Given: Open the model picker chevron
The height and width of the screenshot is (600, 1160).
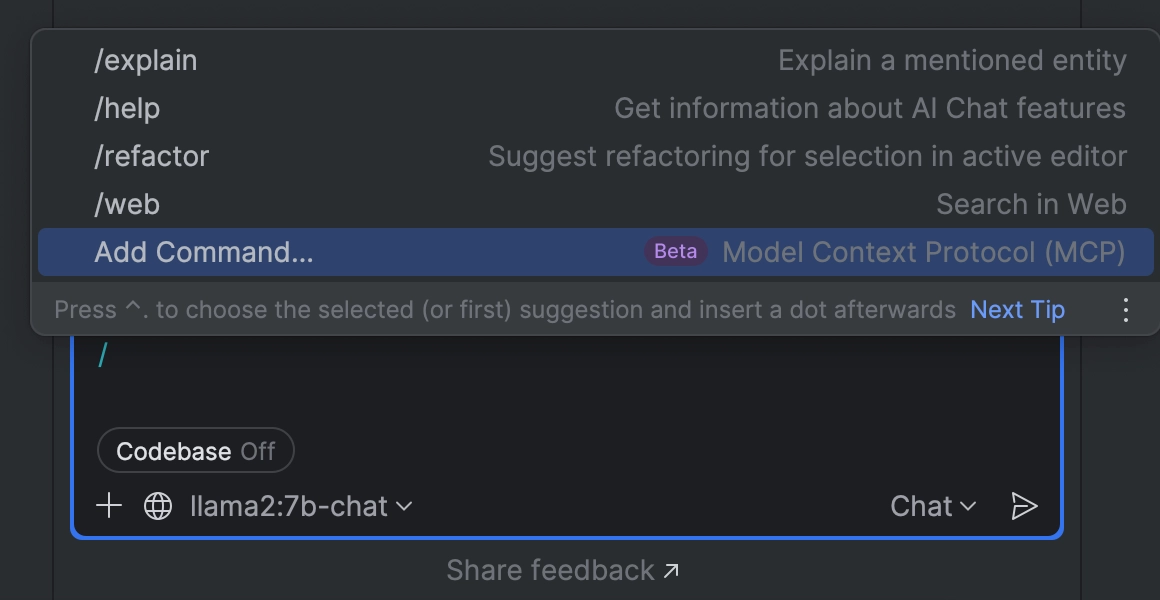Looking at the screenshot, I should coord(404,506).
